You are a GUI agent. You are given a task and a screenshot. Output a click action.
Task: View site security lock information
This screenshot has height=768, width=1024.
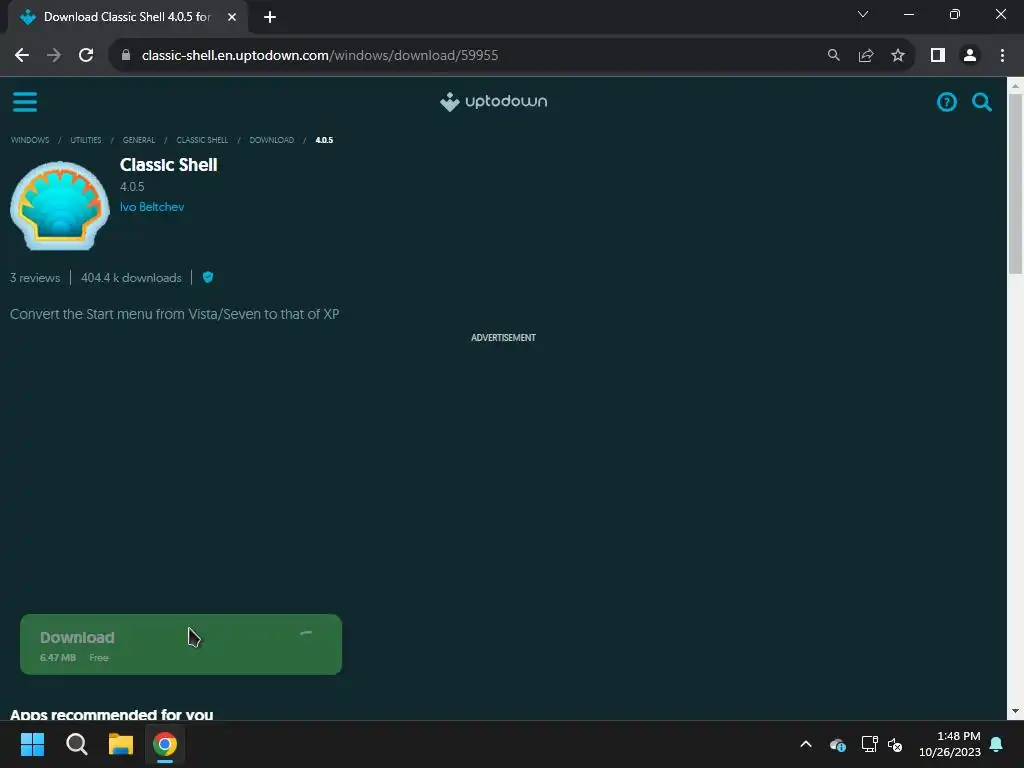[x=126, y=56]
